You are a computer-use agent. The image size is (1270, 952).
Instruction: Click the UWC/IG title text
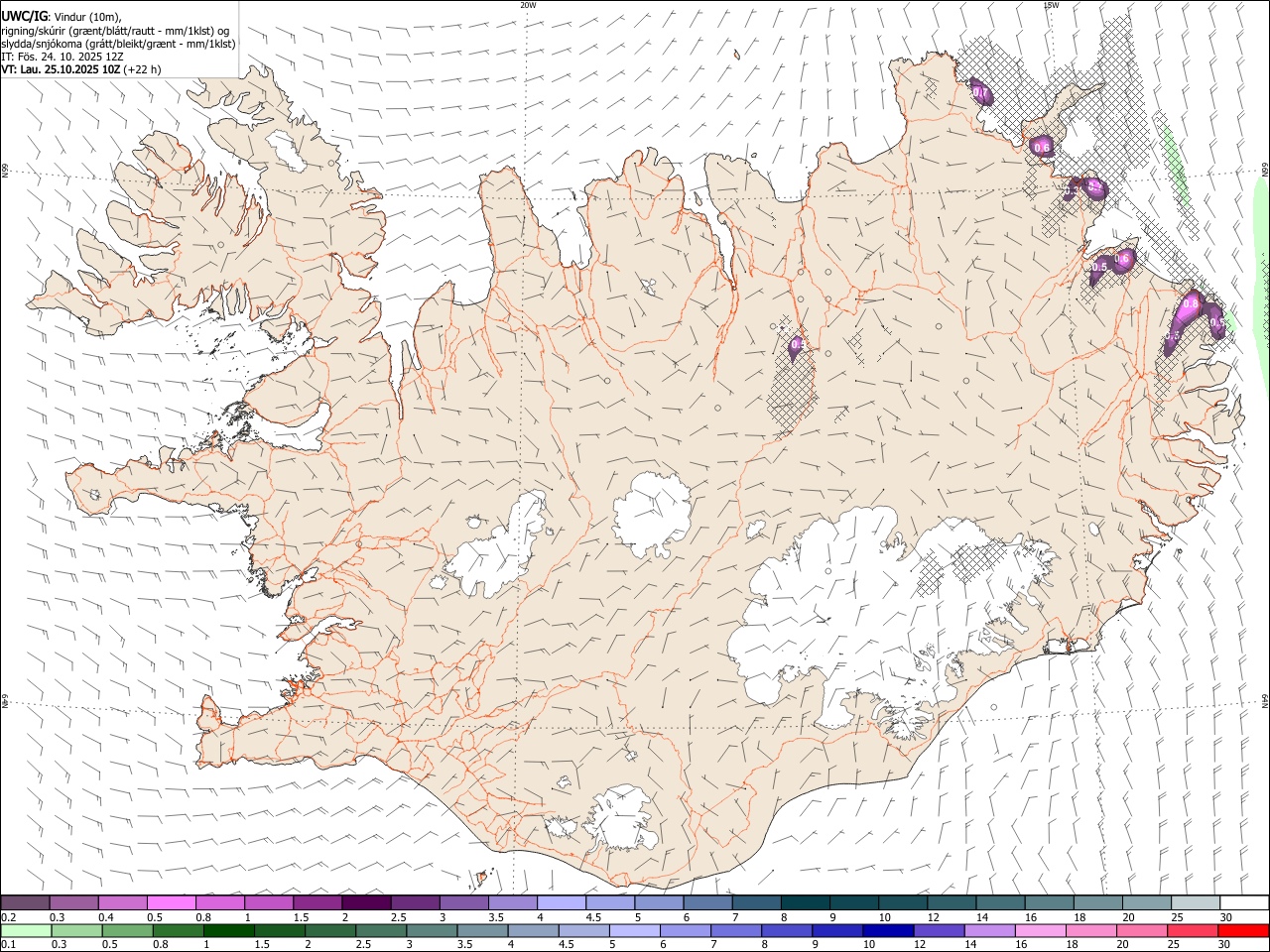point(24,16)
